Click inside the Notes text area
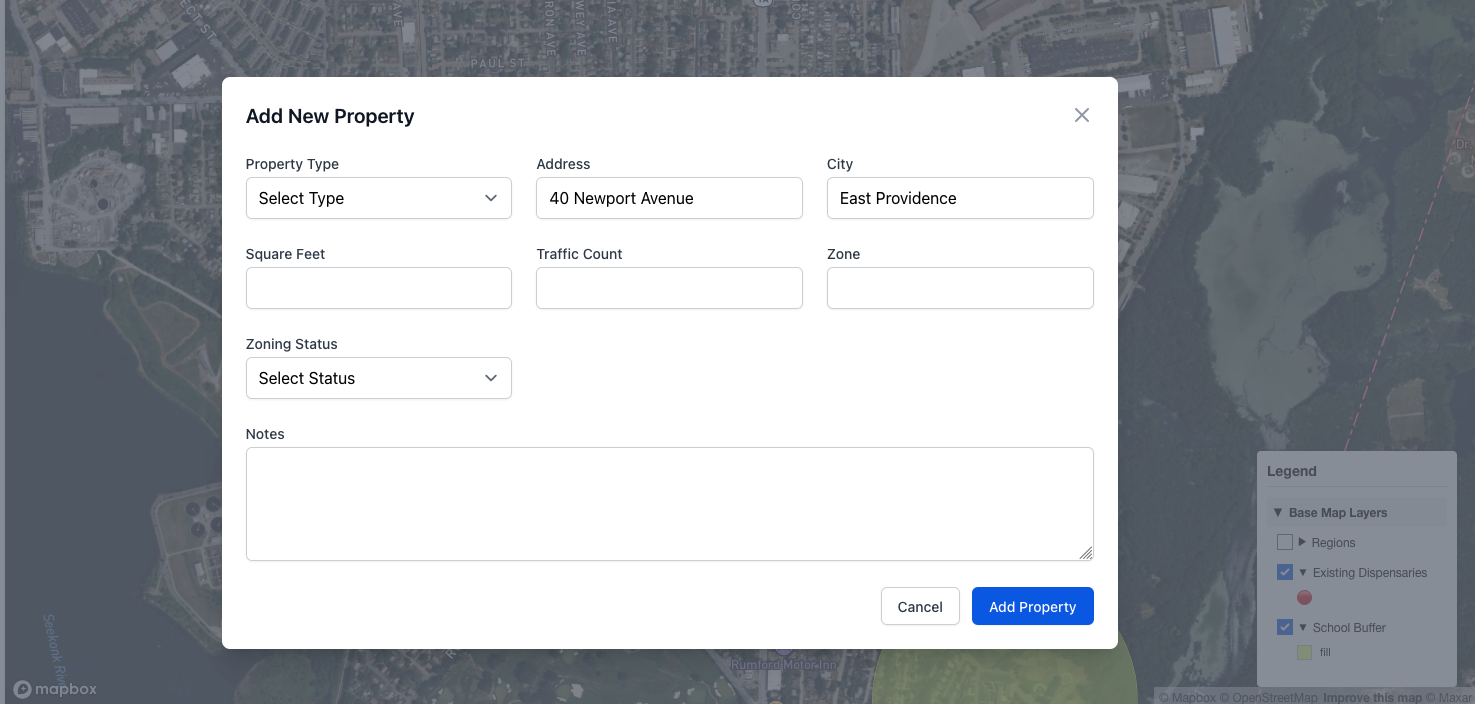1475x704 pixels. 669,504
